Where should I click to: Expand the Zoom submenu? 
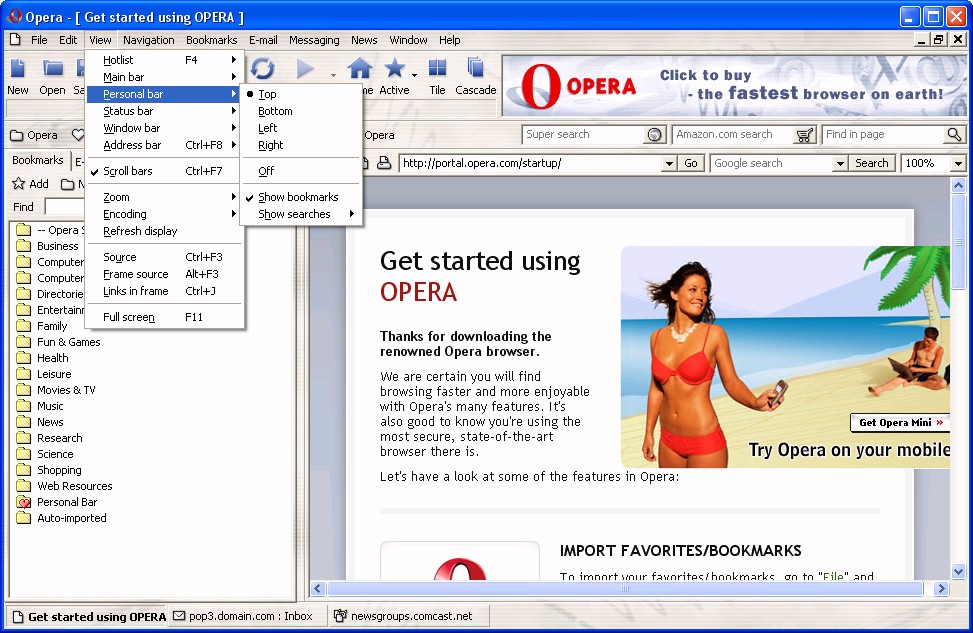click(x=164, y=197)
